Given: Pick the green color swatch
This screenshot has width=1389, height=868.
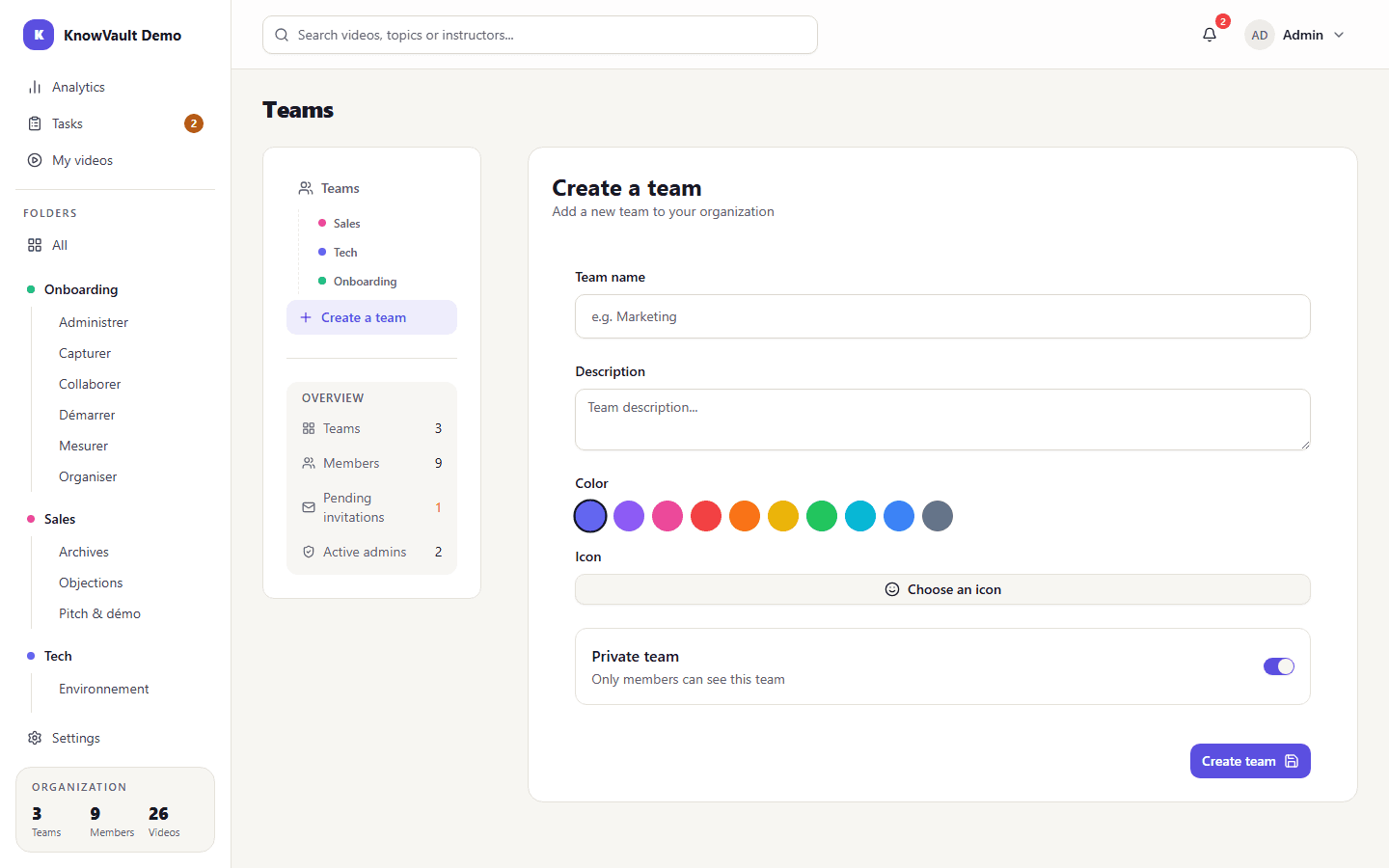Looking at the screenshot, I should (x=822, y=516).
